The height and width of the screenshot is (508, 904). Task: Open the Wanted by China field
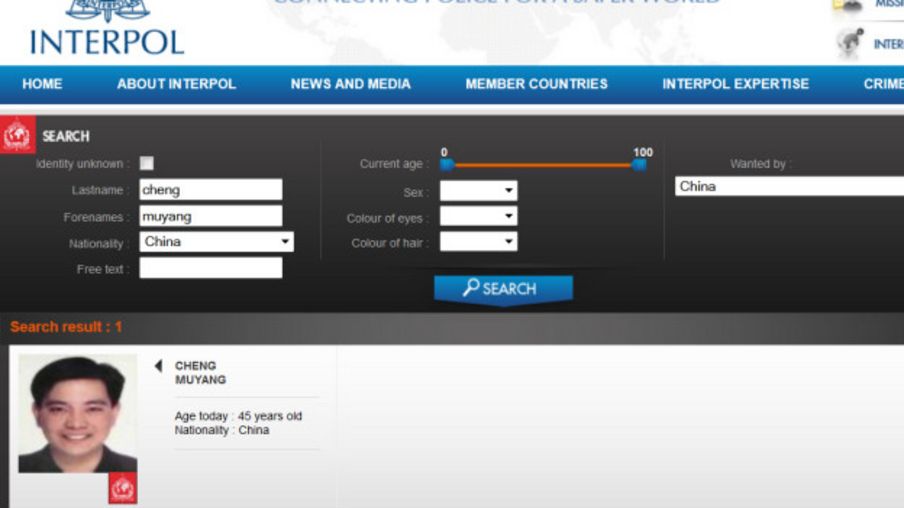pos(789,186)
